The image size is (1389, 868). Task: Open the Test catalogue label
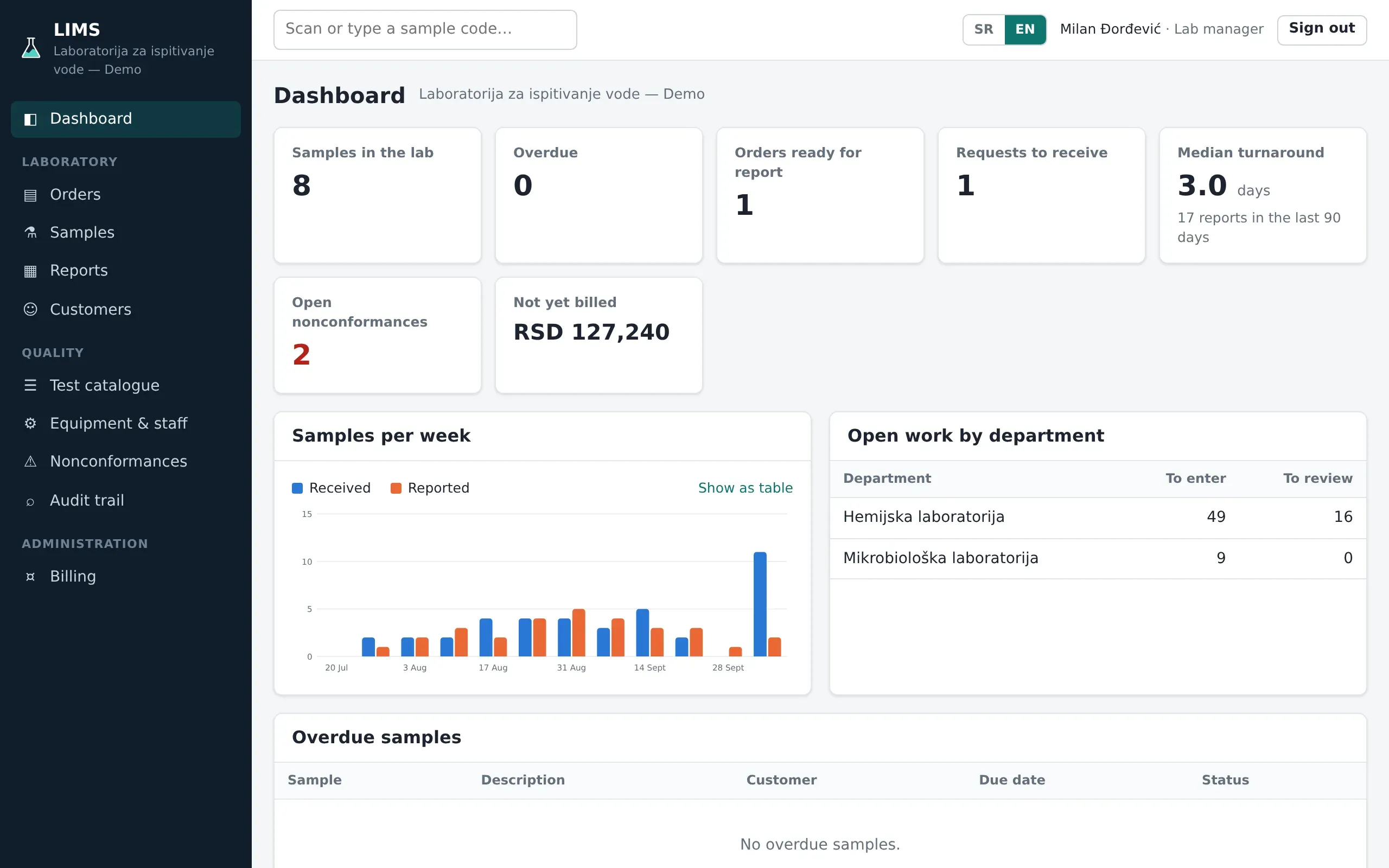click(105, 385)
